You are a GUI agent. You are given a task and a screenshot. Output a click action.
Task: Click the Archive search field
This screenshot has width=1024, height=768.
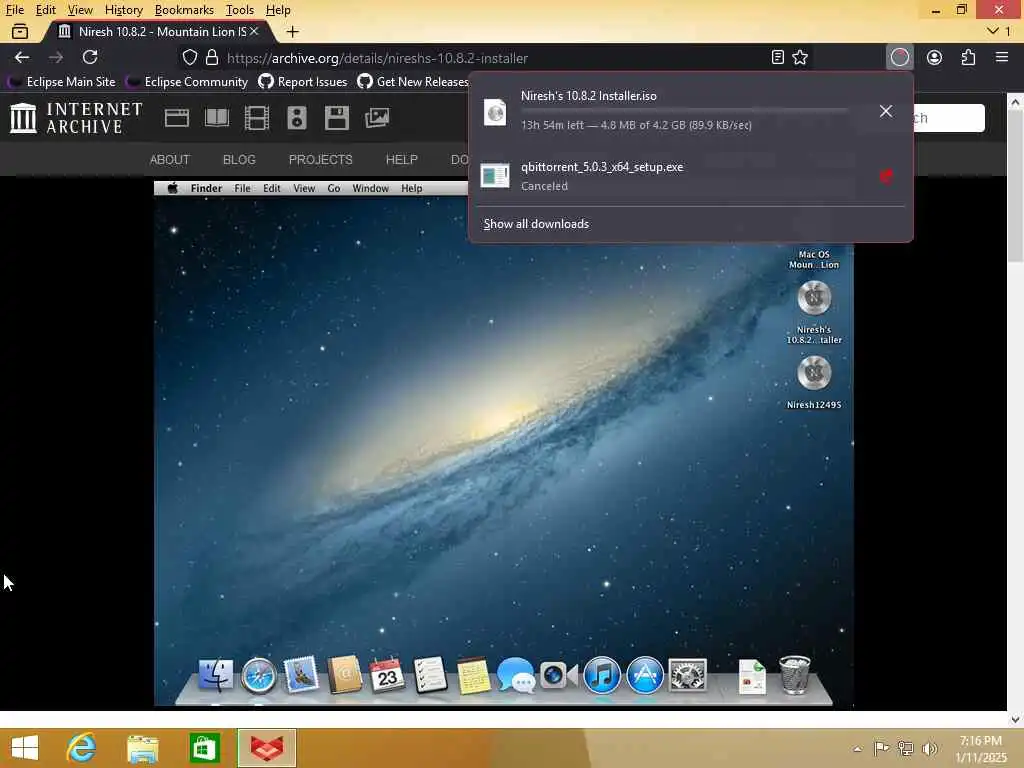coord(948,118)
